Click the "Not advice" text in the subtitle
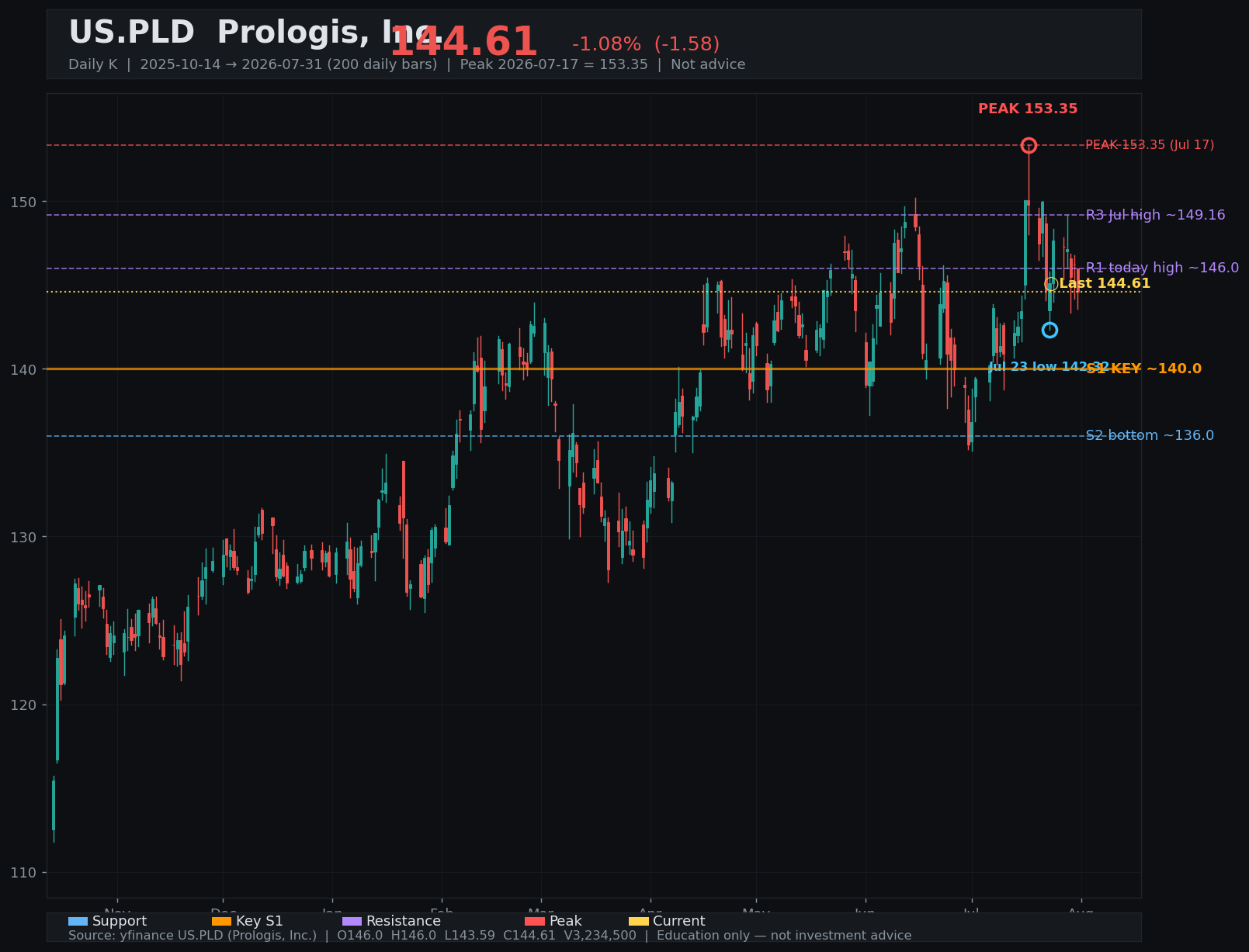 pos(708,64)
